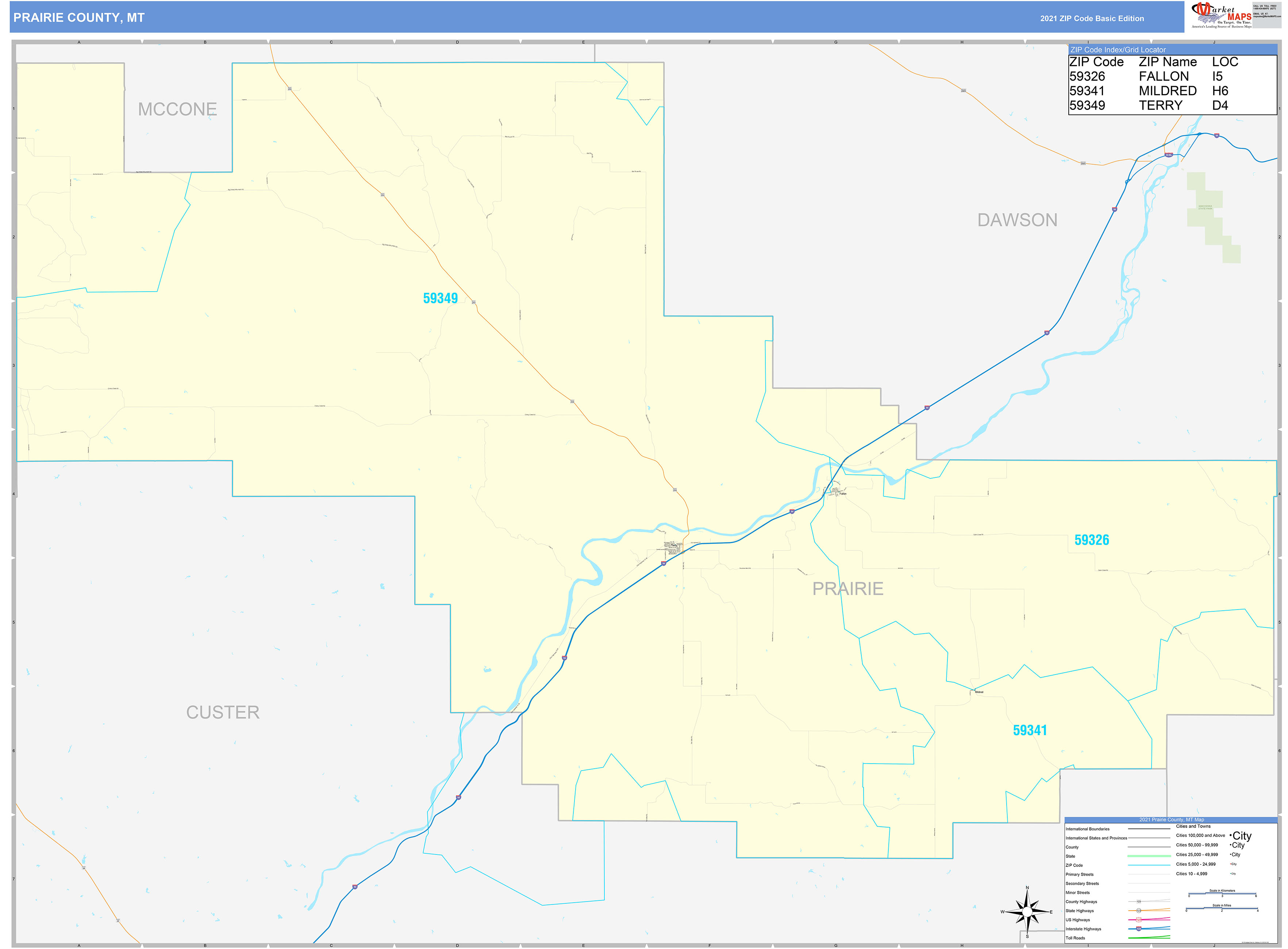Viewport: 1288px width, 949px height.
Task: Click the Scale in Kilometers bar
Action: coord(1223,894)
